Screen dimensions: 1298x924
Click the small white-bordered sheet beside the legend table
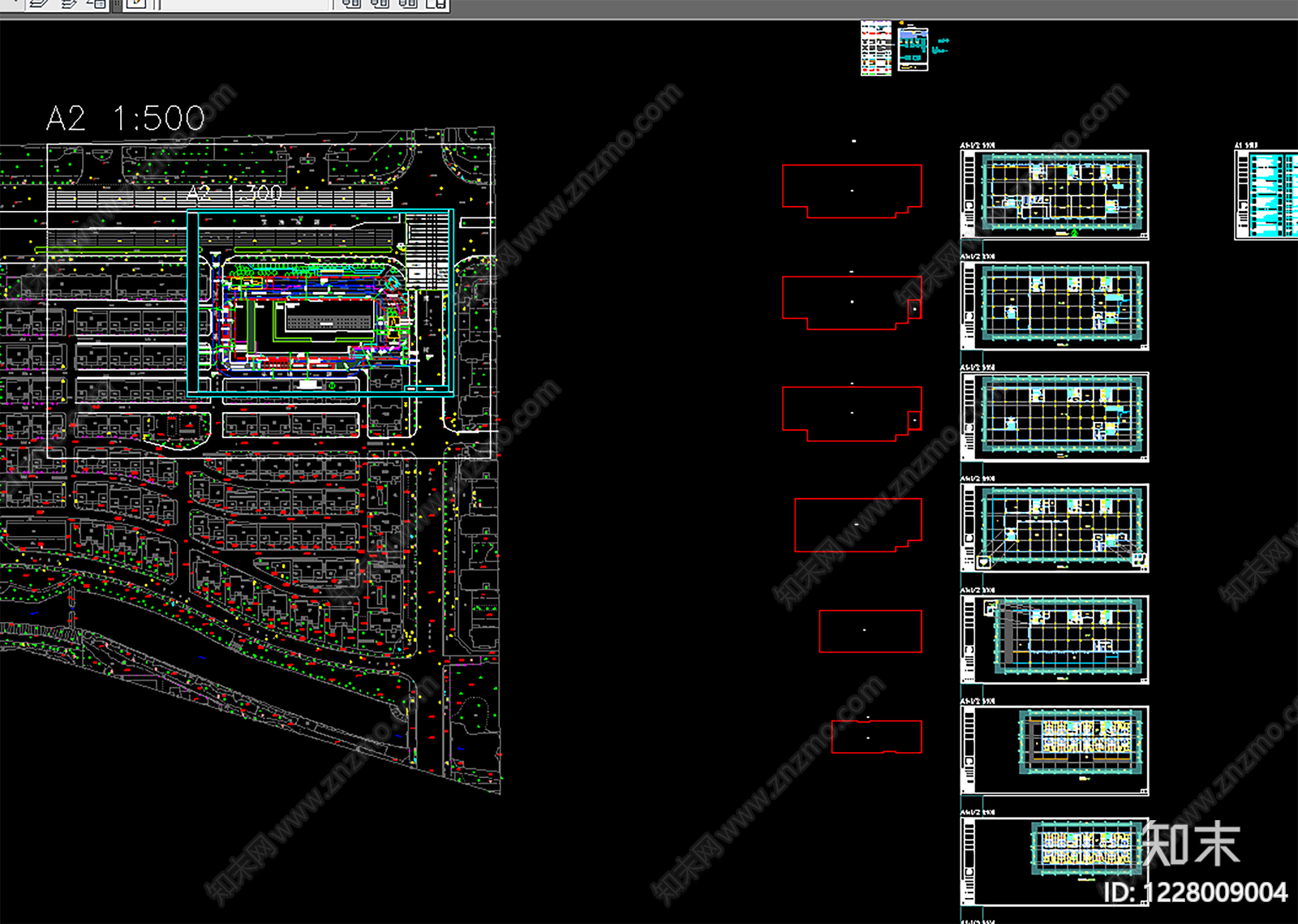[x=913, y=49]
